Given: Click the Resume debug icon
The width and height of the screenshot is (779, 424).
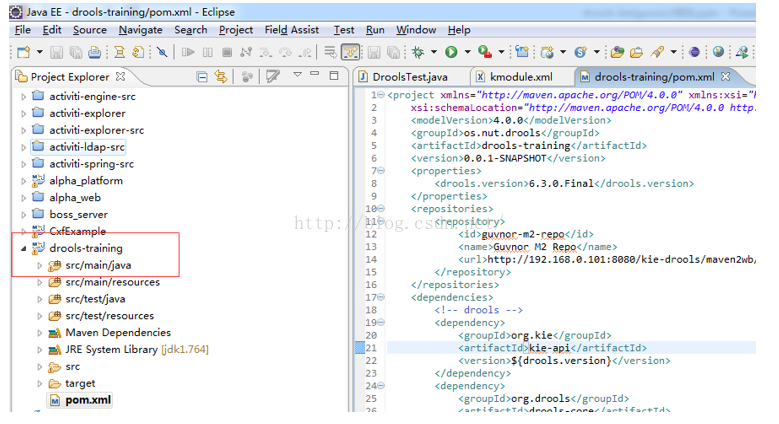Looking at the screenshot, I should pyautogui.click(x=188, y=52).
